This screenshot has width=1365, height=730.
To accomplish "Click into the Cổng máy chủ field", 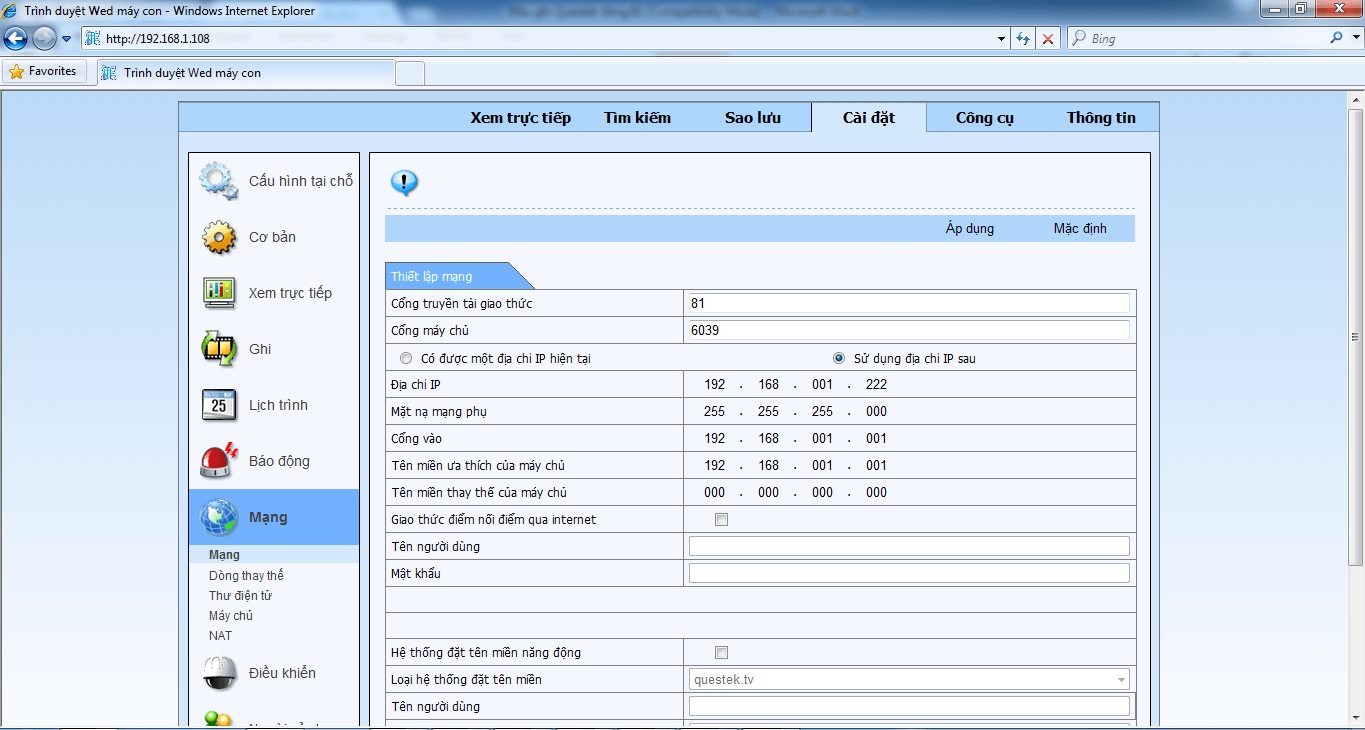I will [908, 331].
